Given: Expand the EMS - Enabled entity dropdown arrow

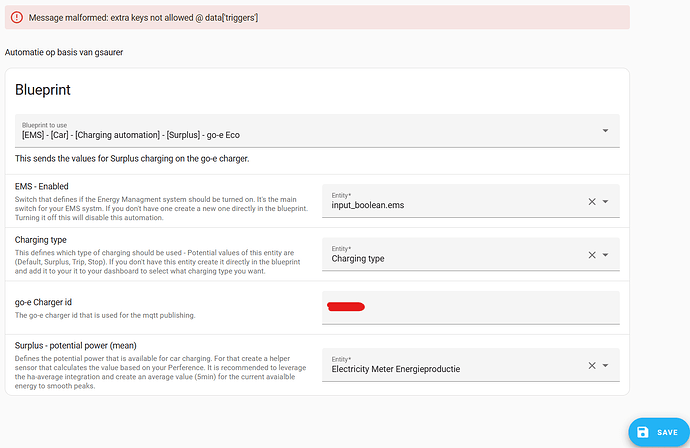Looking at the screenshot, I should 606,202.
